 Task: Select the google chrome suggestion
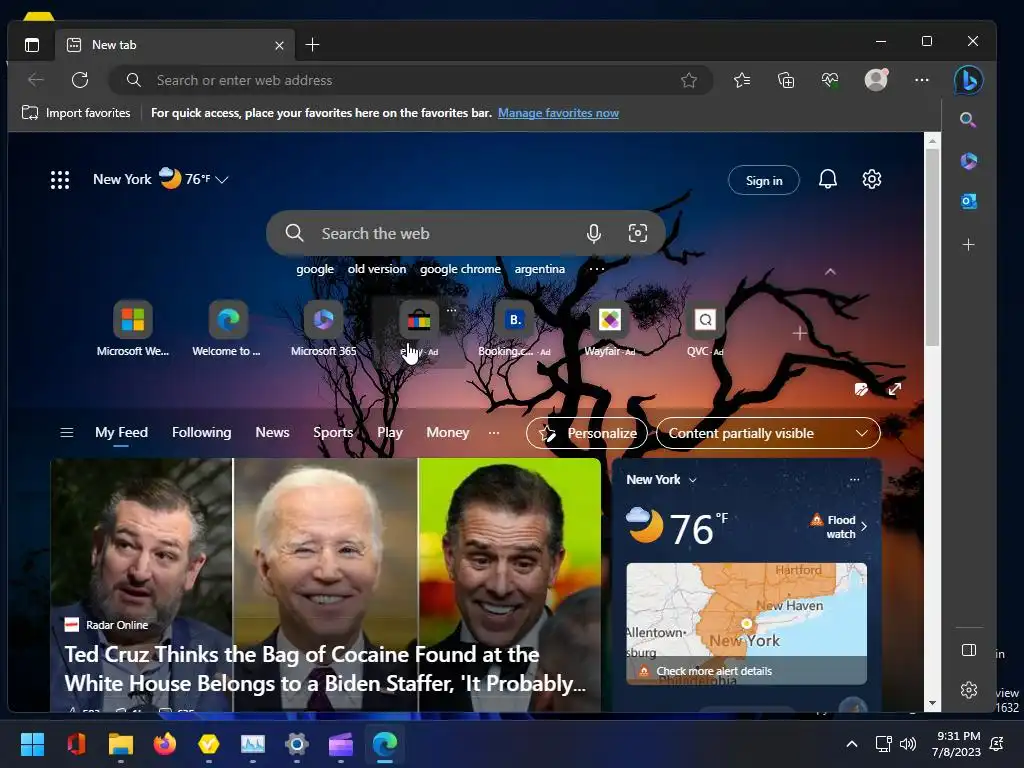[460, 269]
